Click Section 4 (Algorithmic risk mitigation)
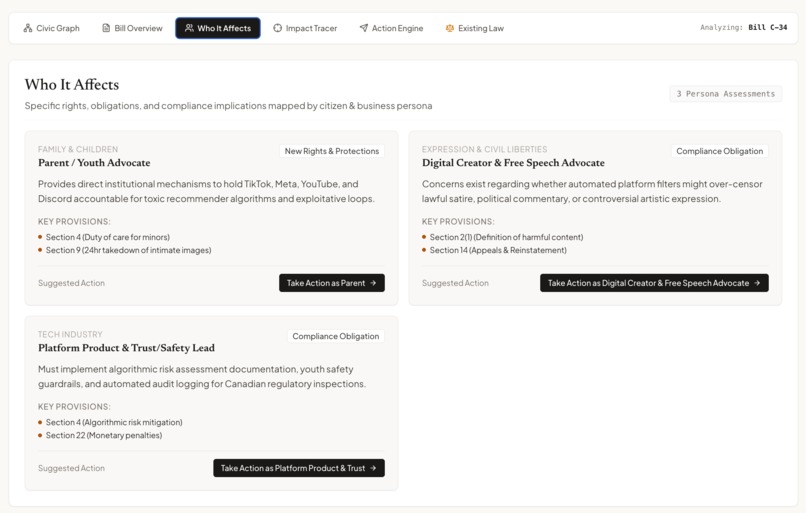This screenshot has width=806, height=513. click(114, 422)
